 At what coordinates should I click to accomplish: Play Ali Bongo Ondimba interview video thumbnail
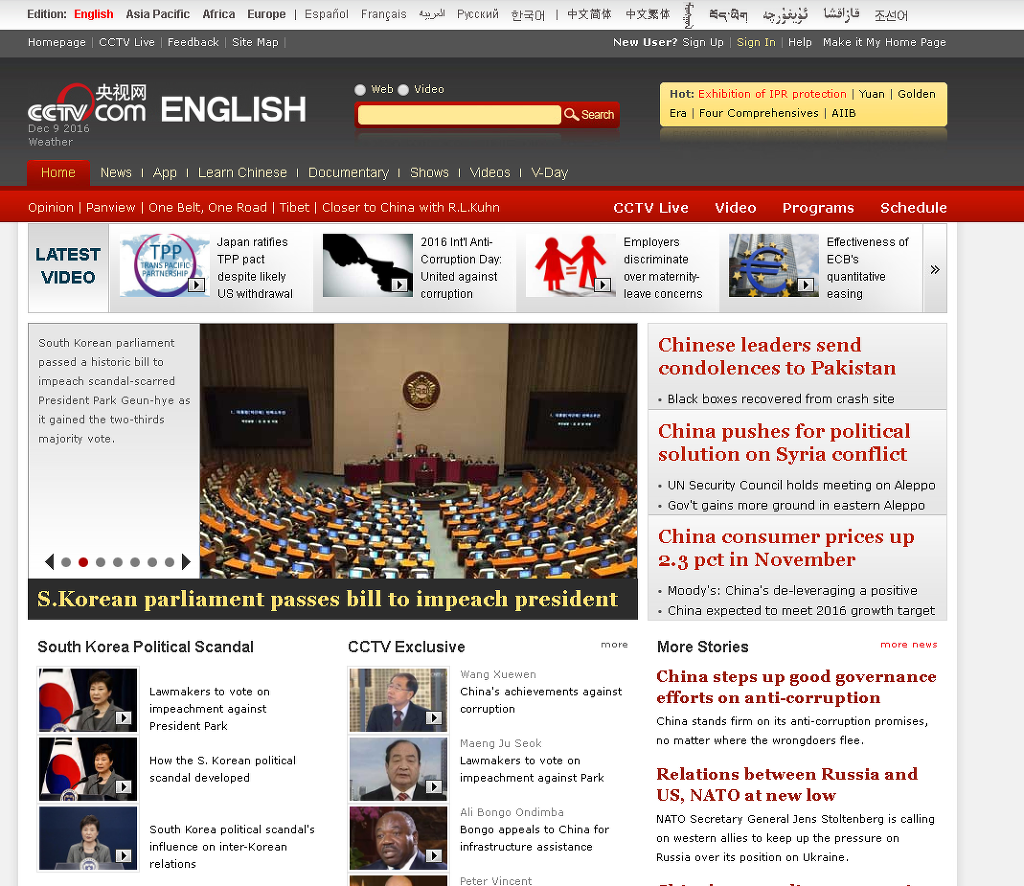(398, 838)
